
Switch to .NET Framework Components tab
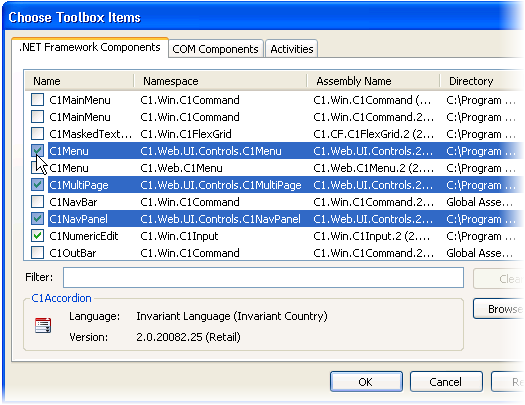(x=90, y=48)
